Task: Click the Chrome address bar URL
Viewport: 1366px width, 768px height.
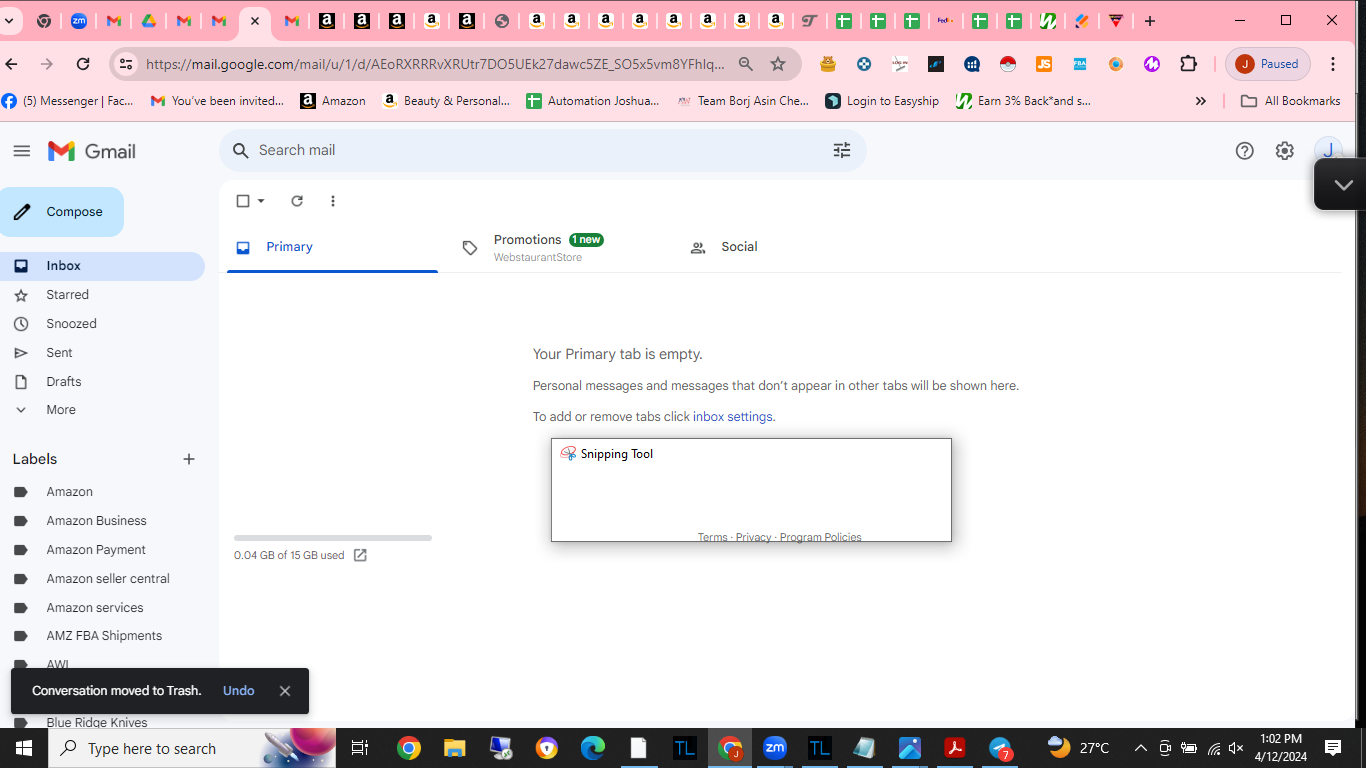Action: [435, 64]
